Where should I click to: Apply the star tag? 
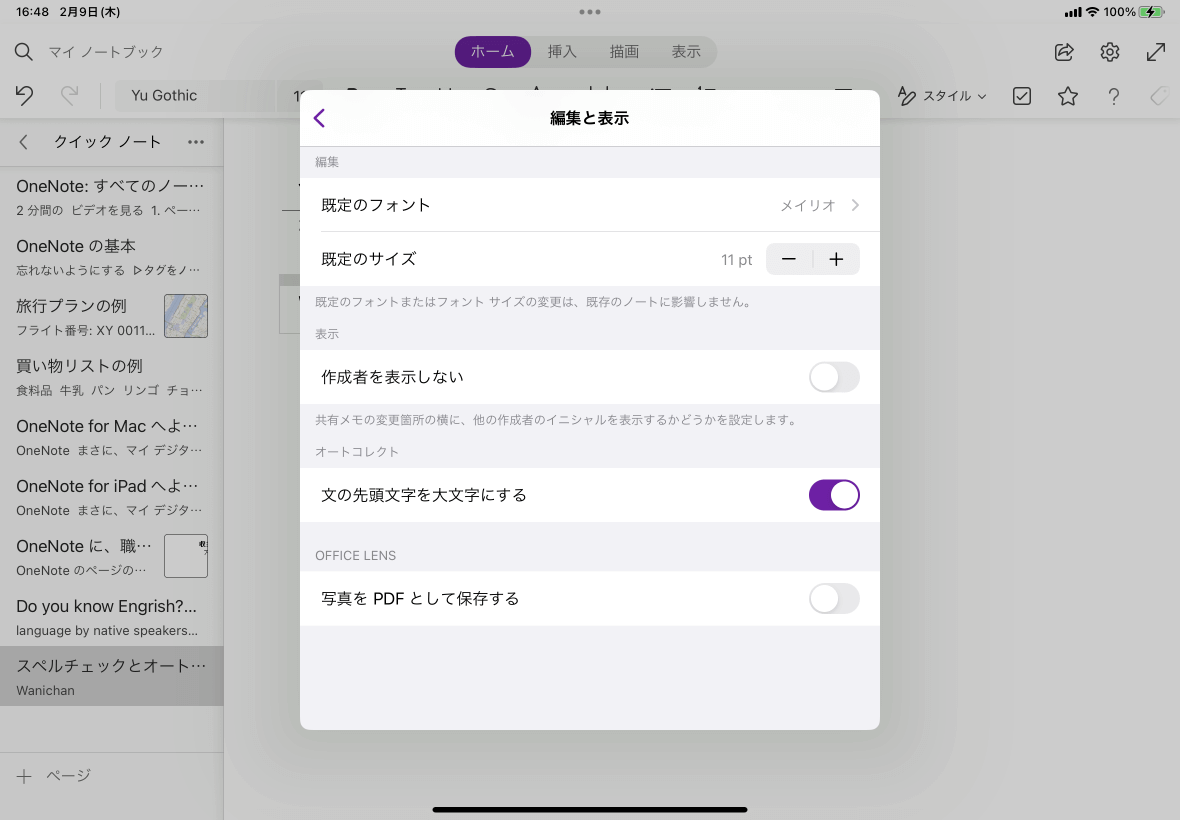[1068, 96]
